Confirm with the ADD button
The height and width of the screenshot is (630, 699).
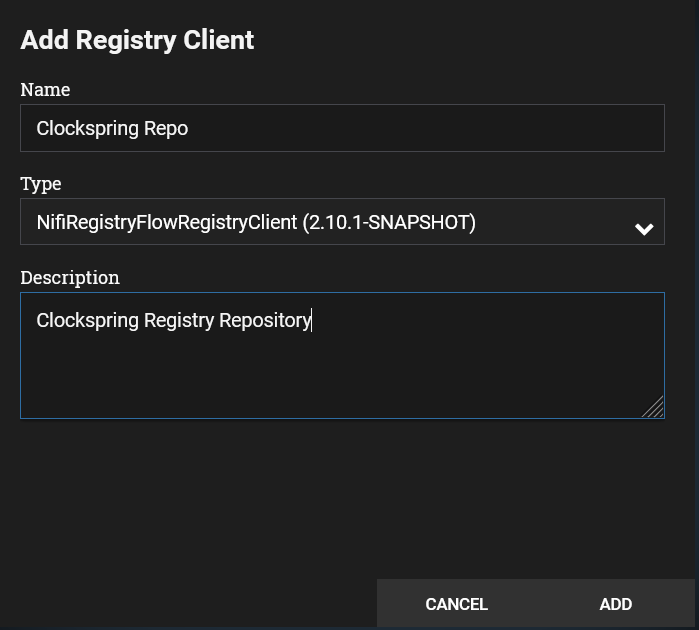tap(616, 604)
